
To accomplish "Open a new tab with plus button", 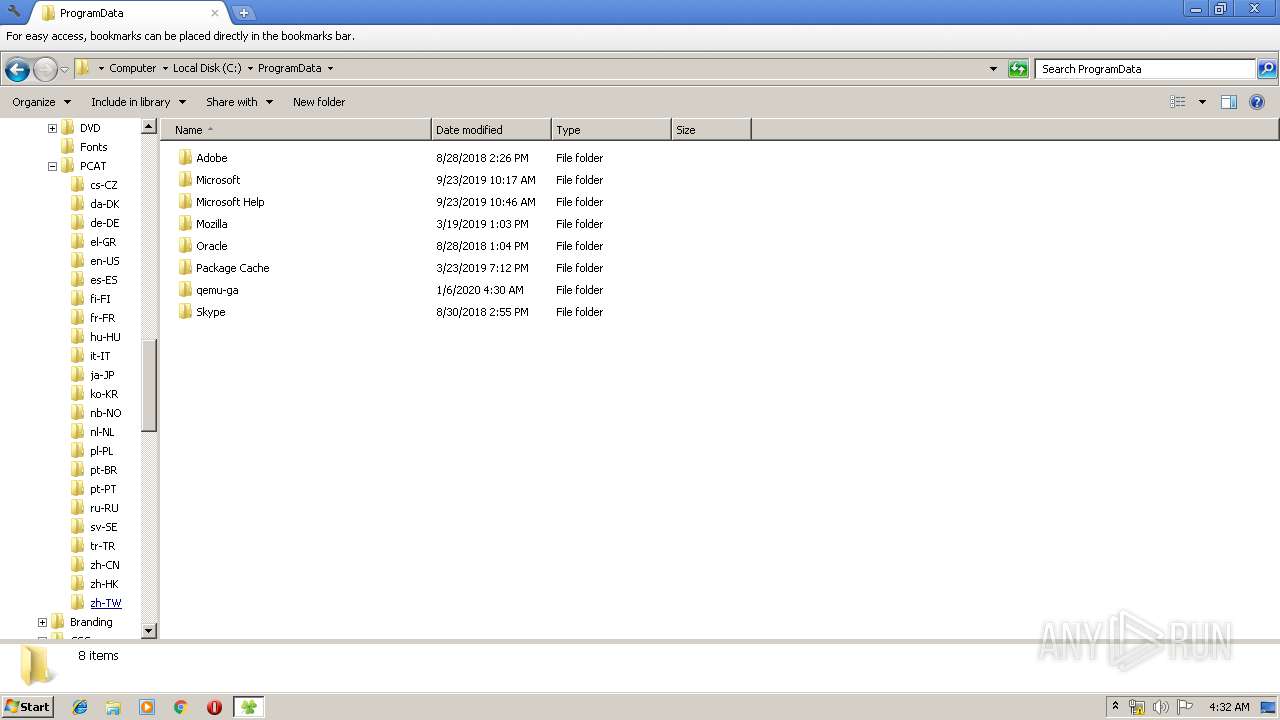I will [243, 13].
